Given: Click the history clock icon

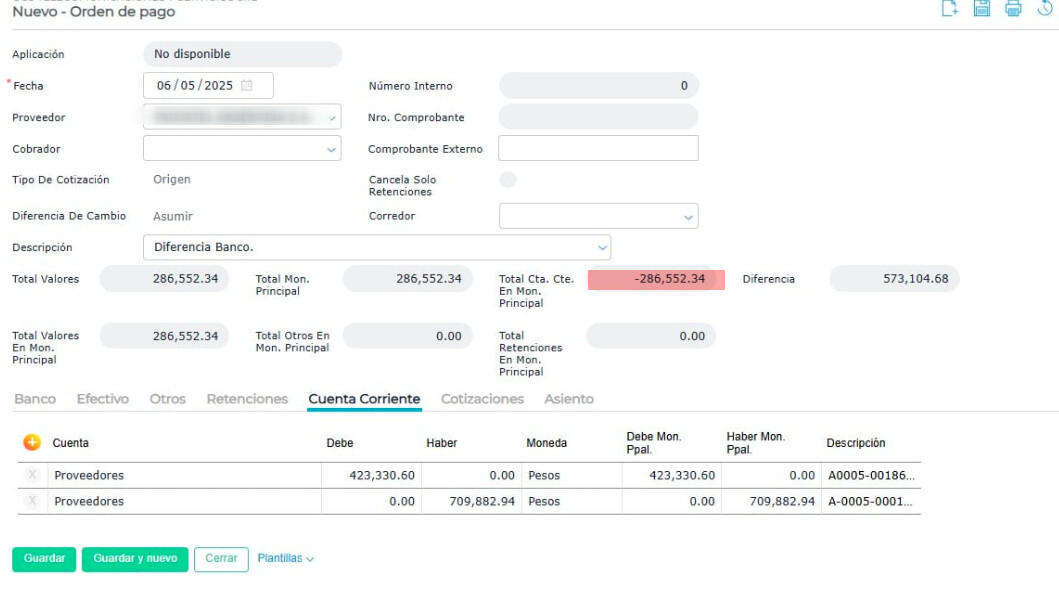Looking at the screenshot, I should (1046, 9).
